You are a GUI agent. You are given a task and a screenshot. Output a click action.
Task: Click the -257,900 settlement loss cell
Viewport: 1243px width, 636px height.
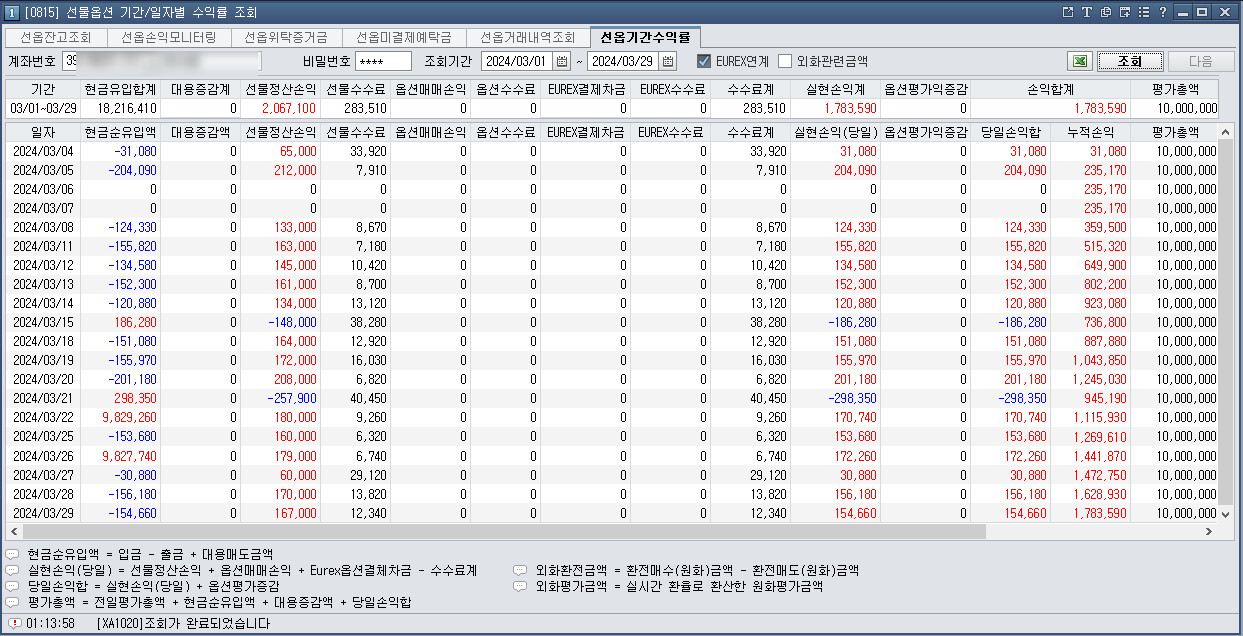[280, 398]
